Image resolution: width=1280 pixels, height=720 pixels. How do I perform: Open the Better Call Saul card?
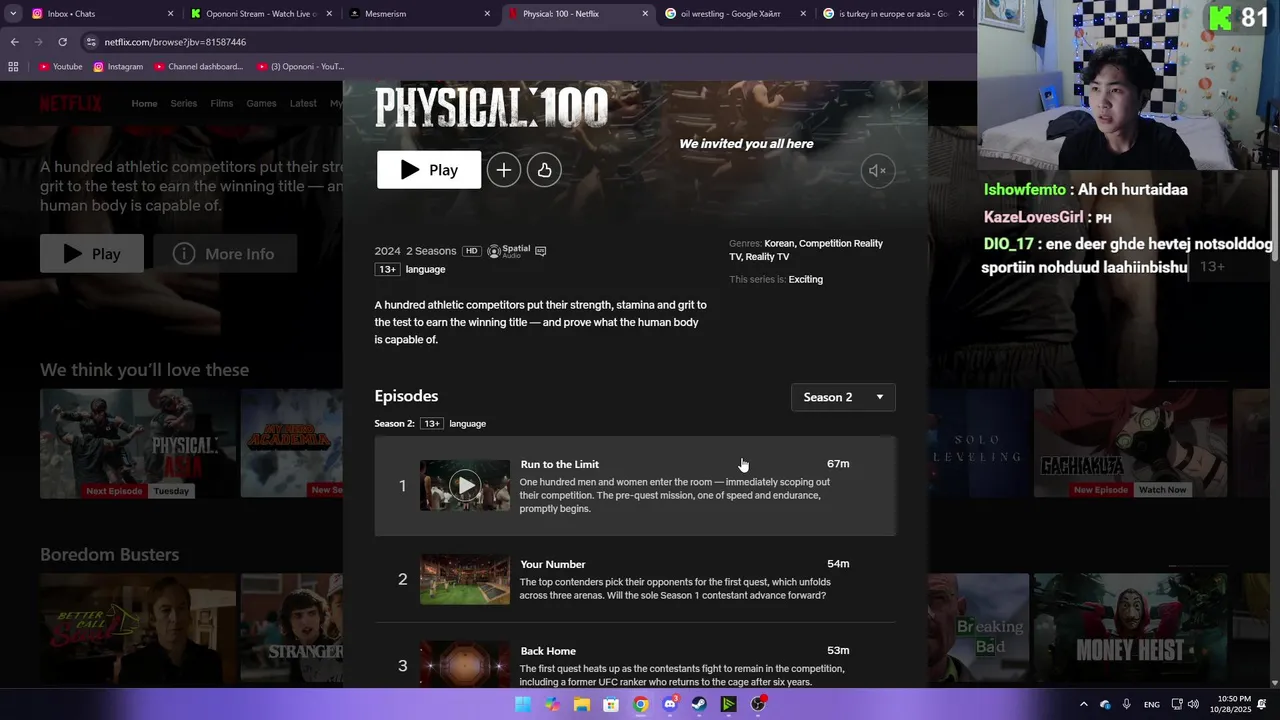coord(138,628)
